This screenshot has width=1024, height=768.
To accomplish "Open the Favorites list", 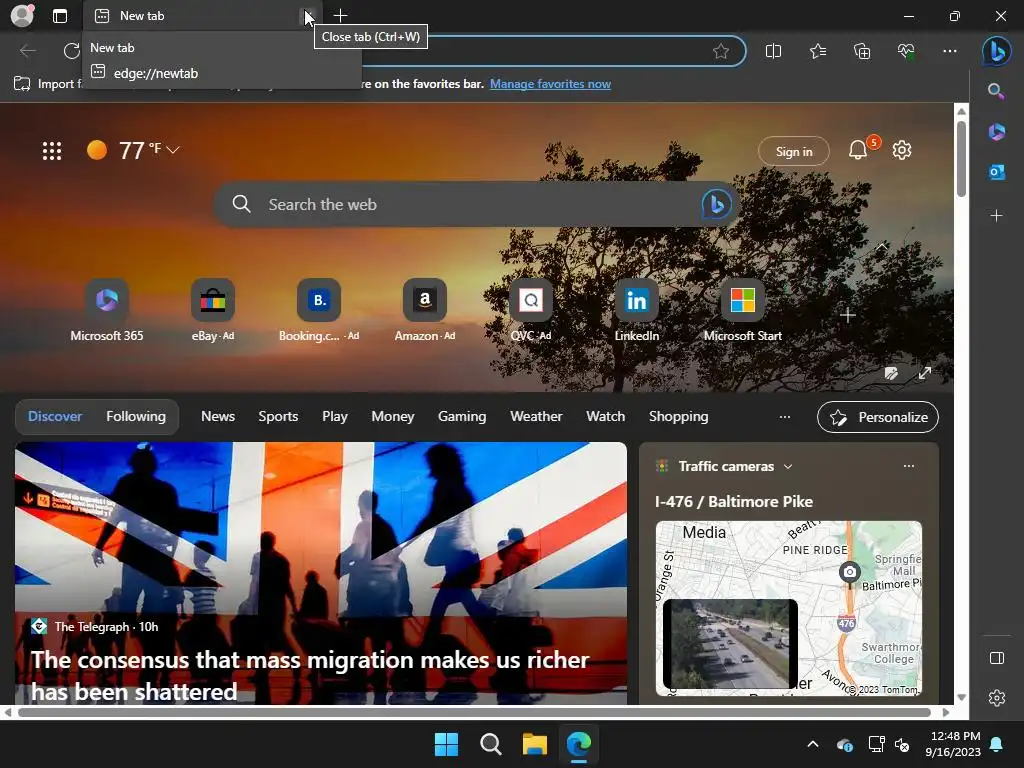I will (x=818, y=51).
